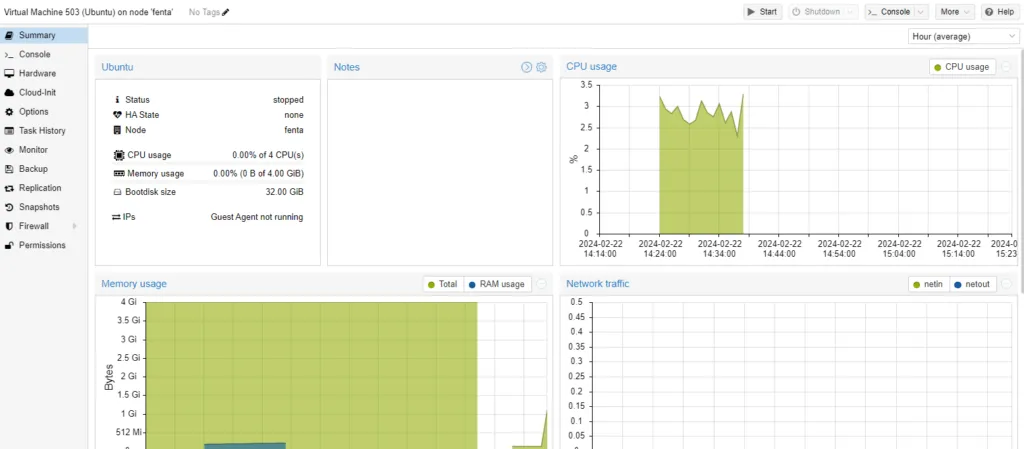
Task: Open Cloud-Init settings
Action: (x=44, y=93)
